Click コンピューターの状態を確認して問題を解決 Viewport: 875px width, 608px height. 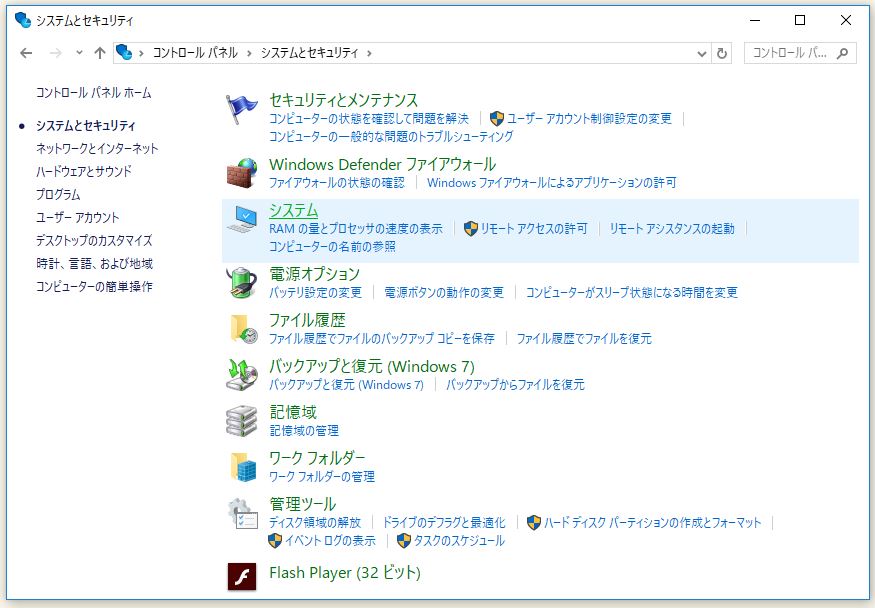(x=369, y=118)
